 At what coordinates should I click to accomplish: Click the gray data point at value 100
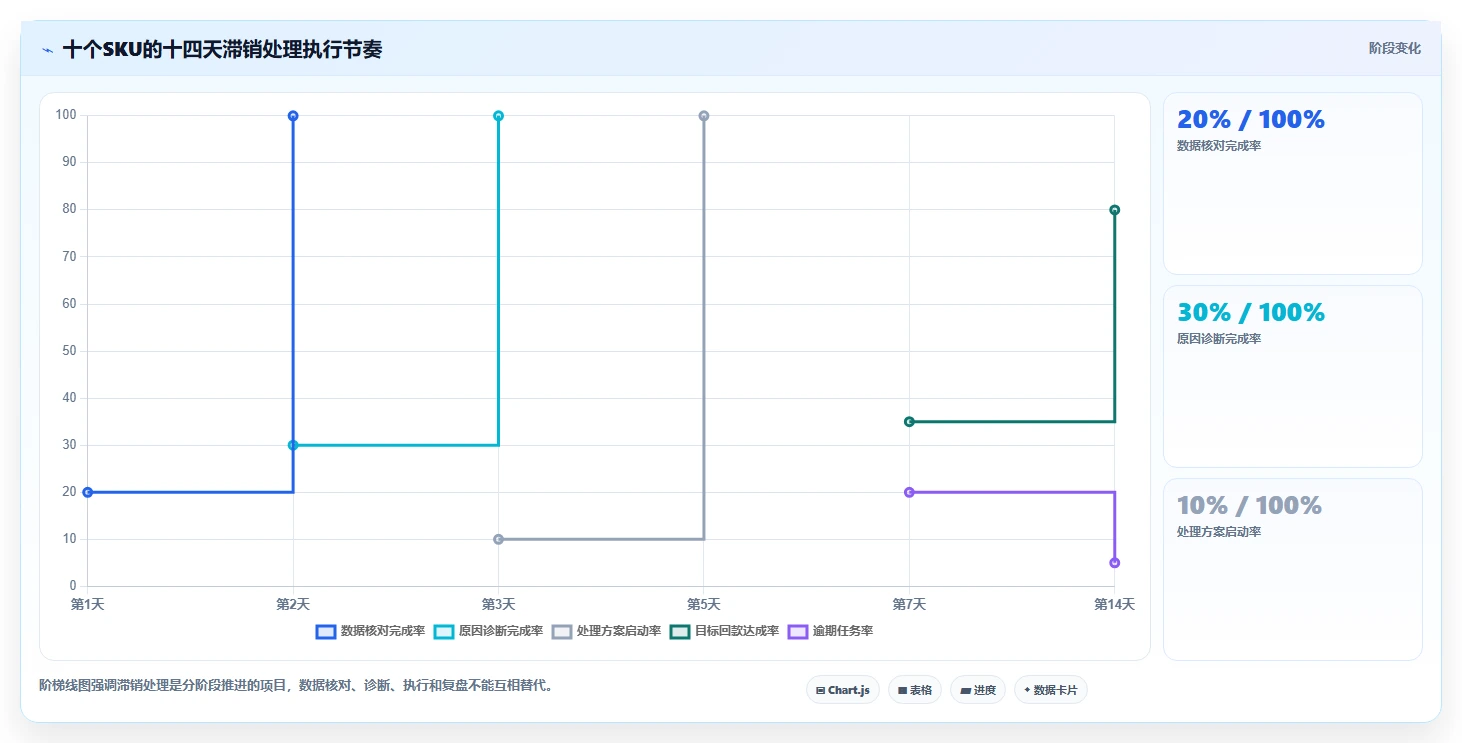click(704, 116)
